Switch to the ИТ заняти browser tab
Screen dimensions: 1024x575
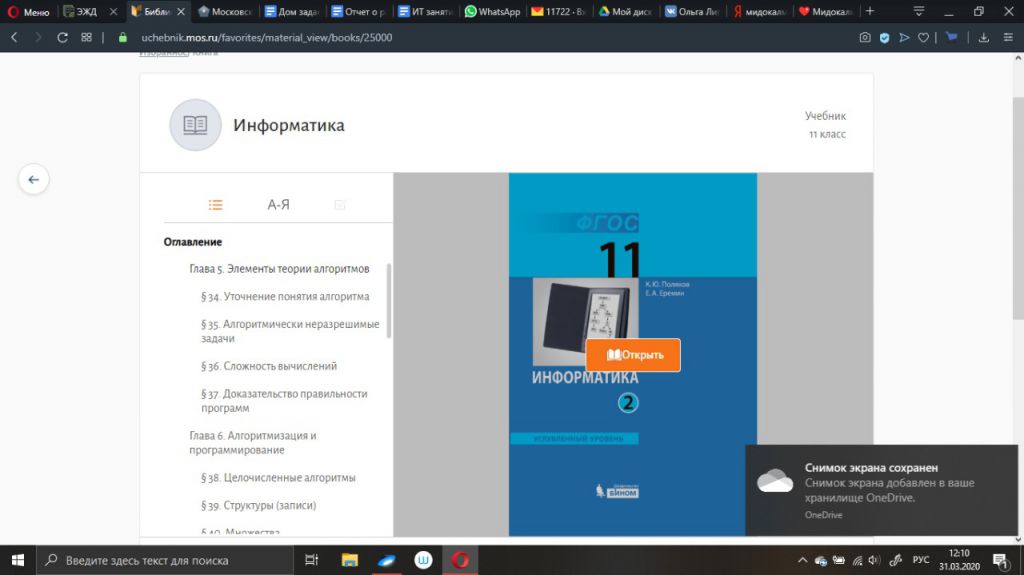click(x=424, y=12)
